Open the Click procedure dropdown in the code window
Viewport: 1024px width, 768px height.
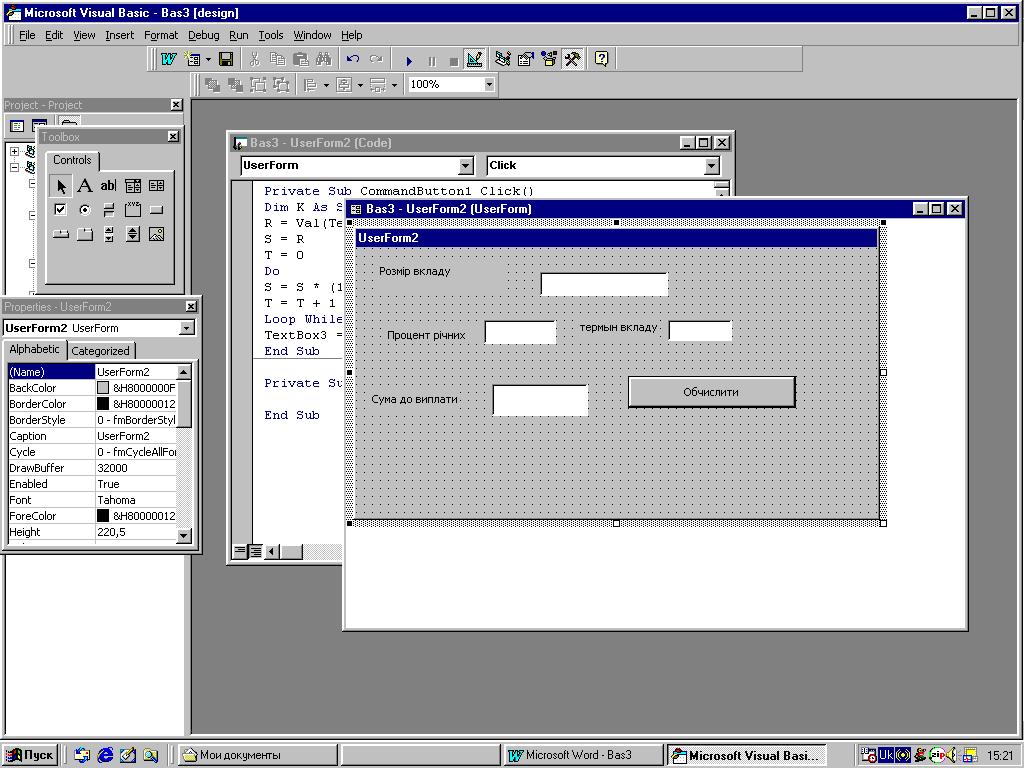coord(712,166)
